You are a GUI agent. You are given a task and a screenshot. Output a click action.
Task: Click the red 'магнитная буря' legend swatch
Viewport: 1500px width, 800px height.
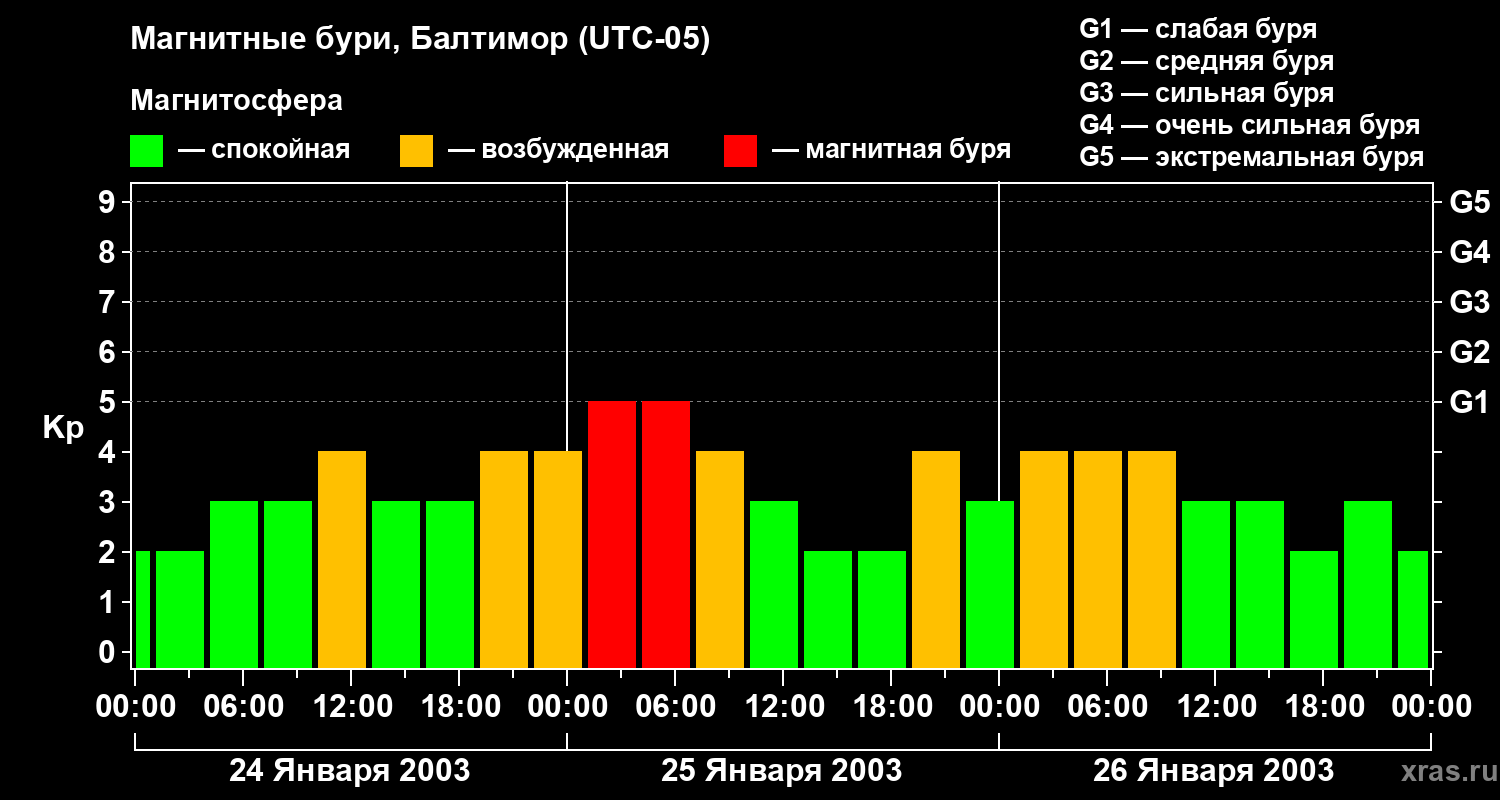740,151
